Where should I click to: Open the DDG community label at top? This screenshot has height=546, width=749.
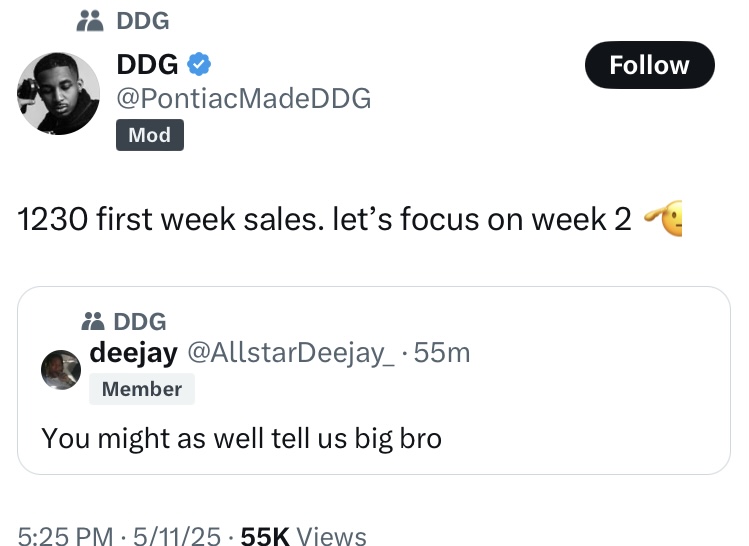click(143, 20)
